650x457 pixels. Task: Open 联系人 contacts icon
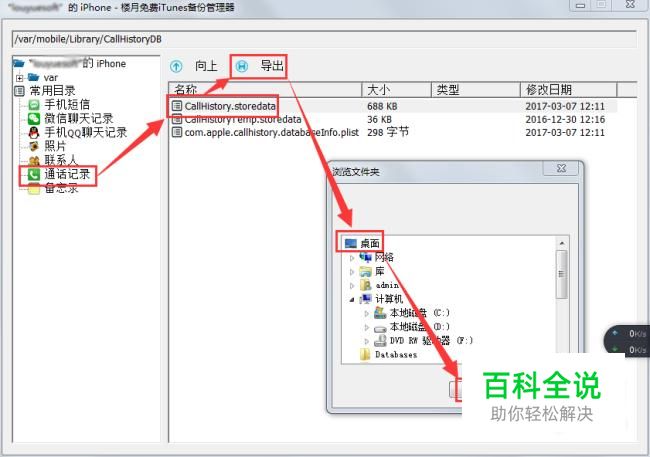click(34, 160)
